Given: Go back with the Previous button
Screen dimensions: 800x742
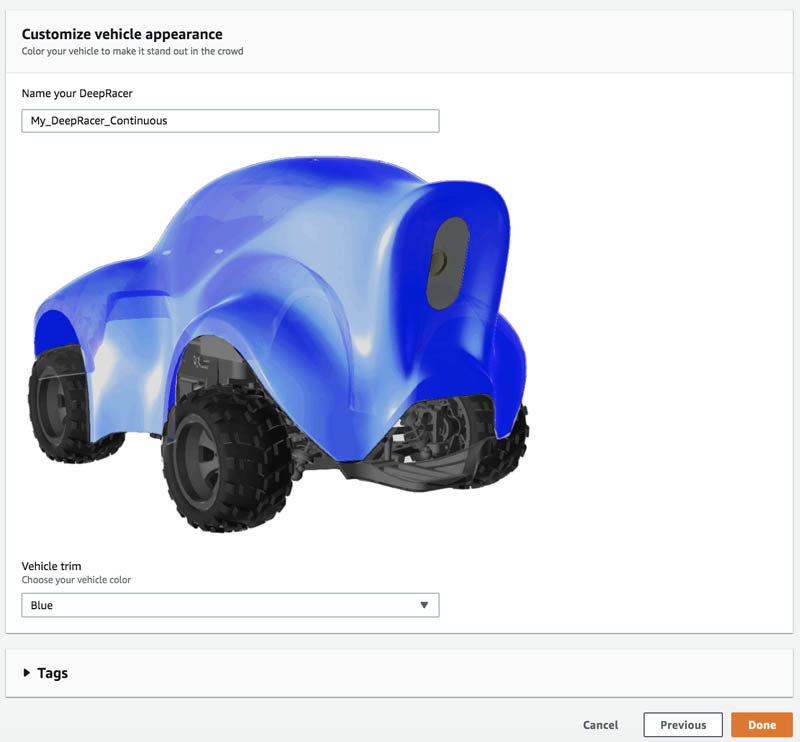Looking at the screenshot, I should 683,725.
